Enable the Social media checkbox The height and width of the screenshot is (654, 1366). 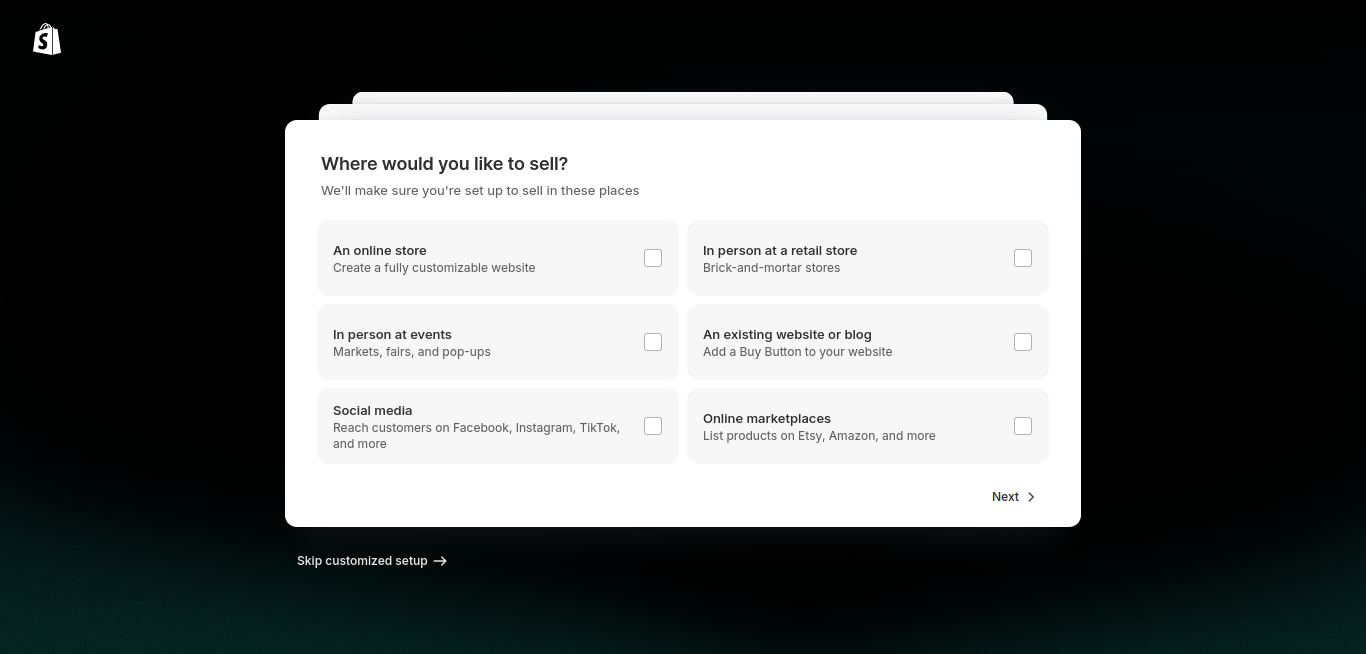click(653, 426)
